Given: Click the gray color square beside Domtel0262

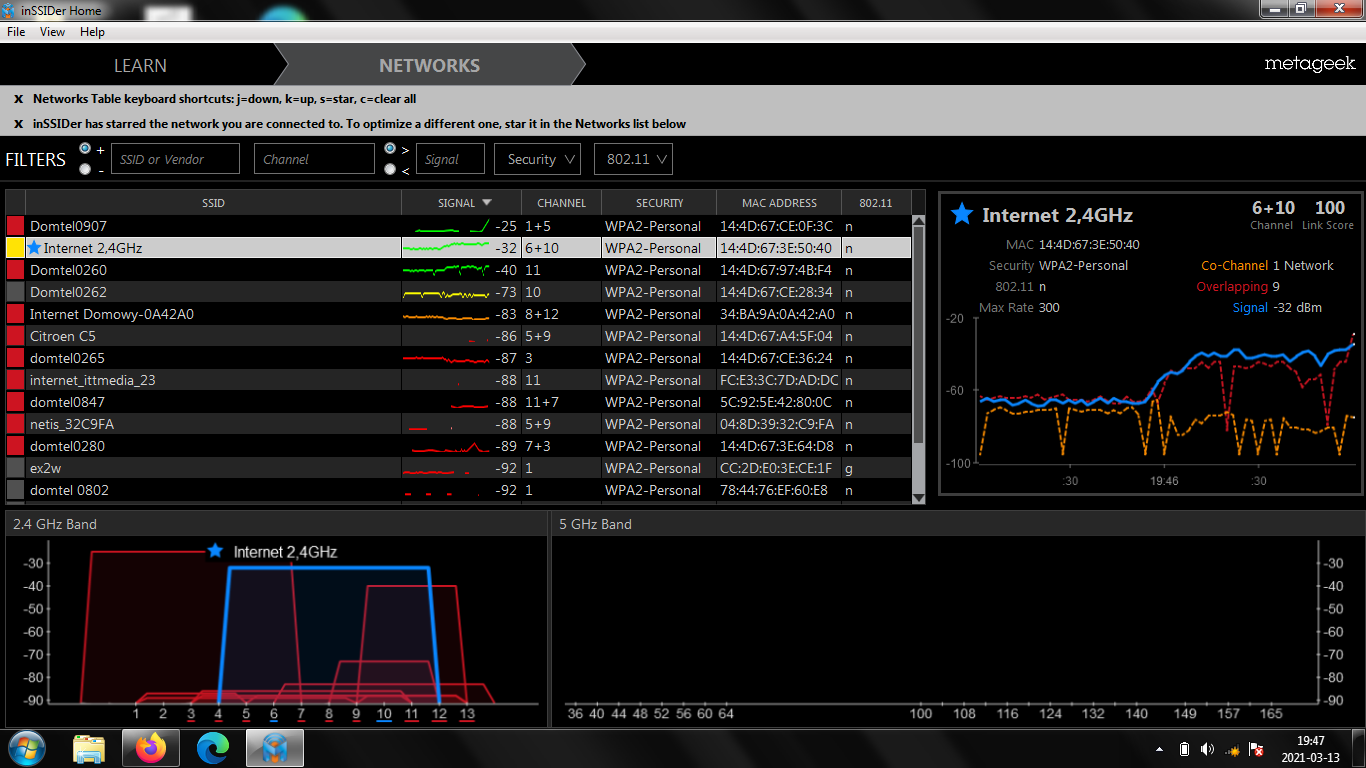Looking at the screenshot, I should [x=15, y=292].
